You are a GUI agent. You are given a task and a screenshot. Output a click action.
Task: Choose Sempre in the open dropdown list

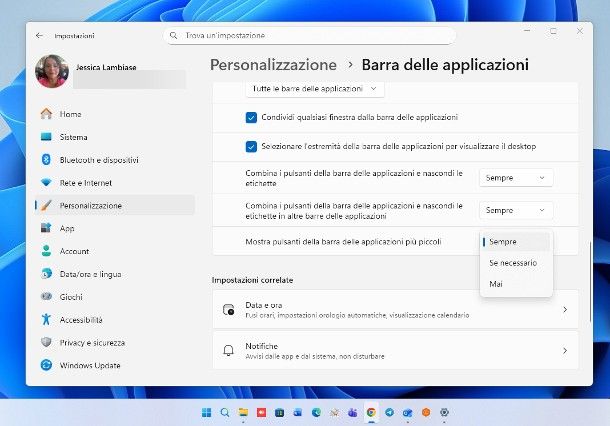pyautogui.click(x=516, y=242)
